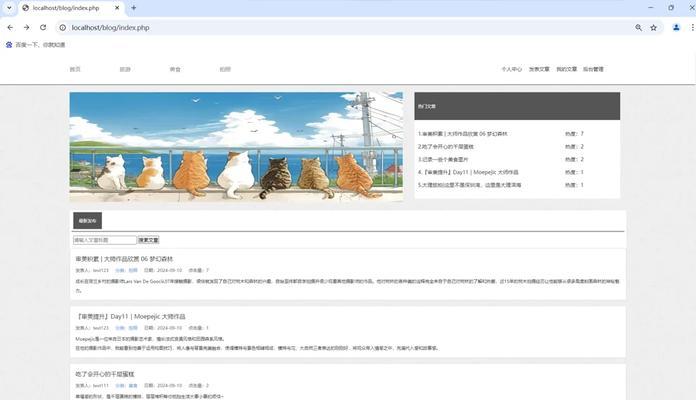Viewport: 696px width, 400px height.
Task: Click the 搜索文章 button
Action: (x=148, y=240)
